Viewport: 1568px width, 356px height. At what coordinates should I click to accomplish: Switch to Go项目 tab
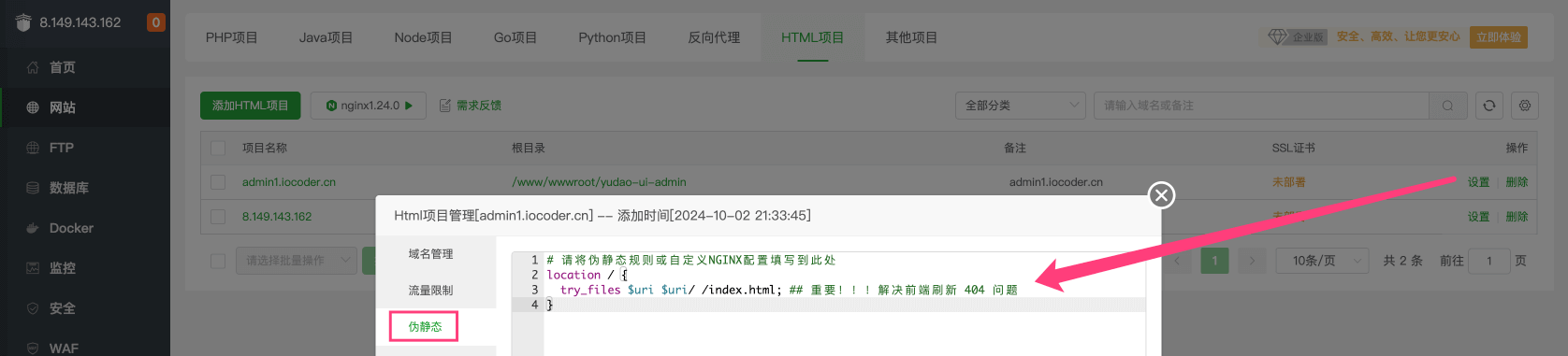[515, 37]
